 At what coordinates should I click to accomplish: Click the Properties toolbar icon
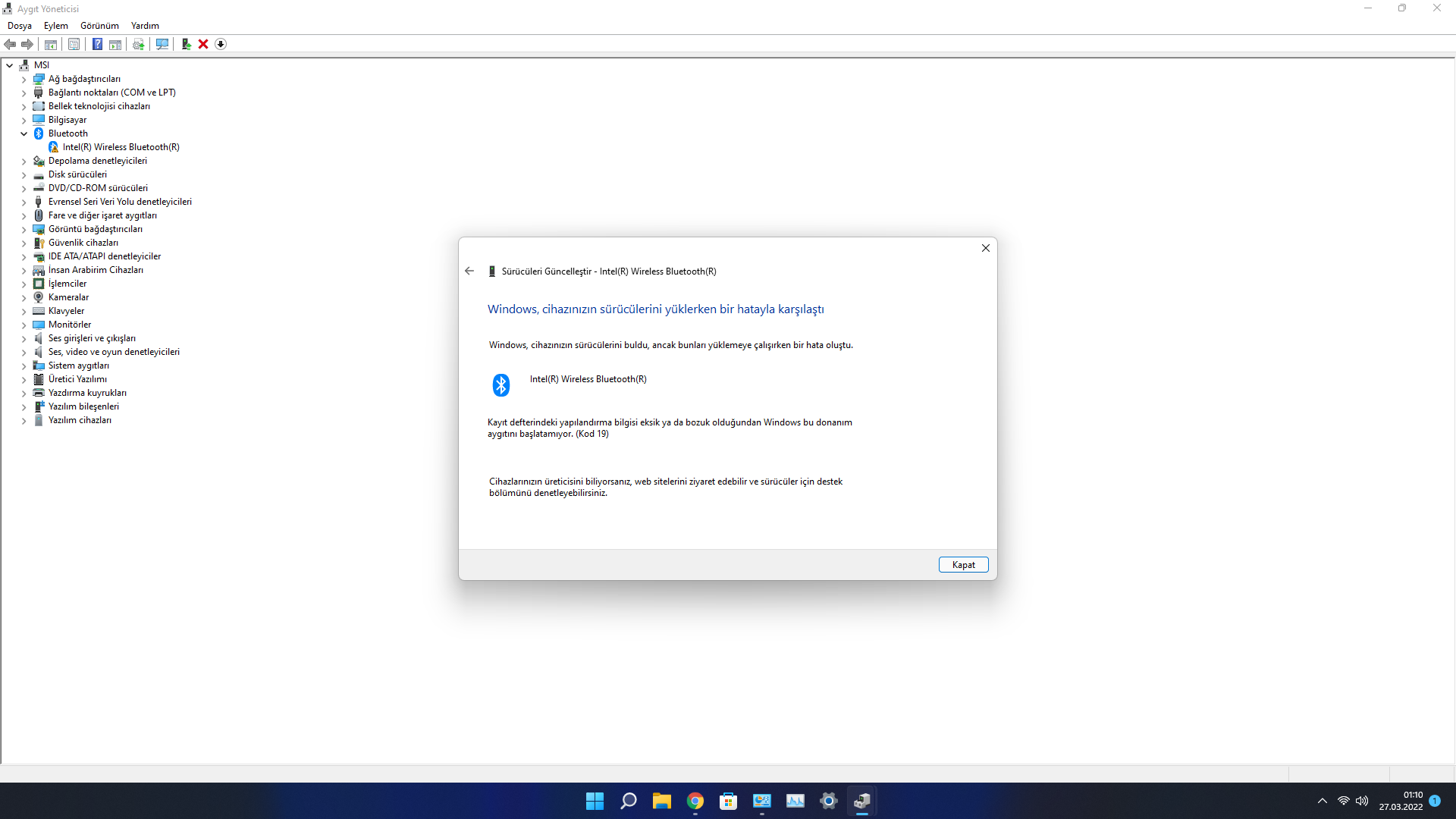(74, 44)
